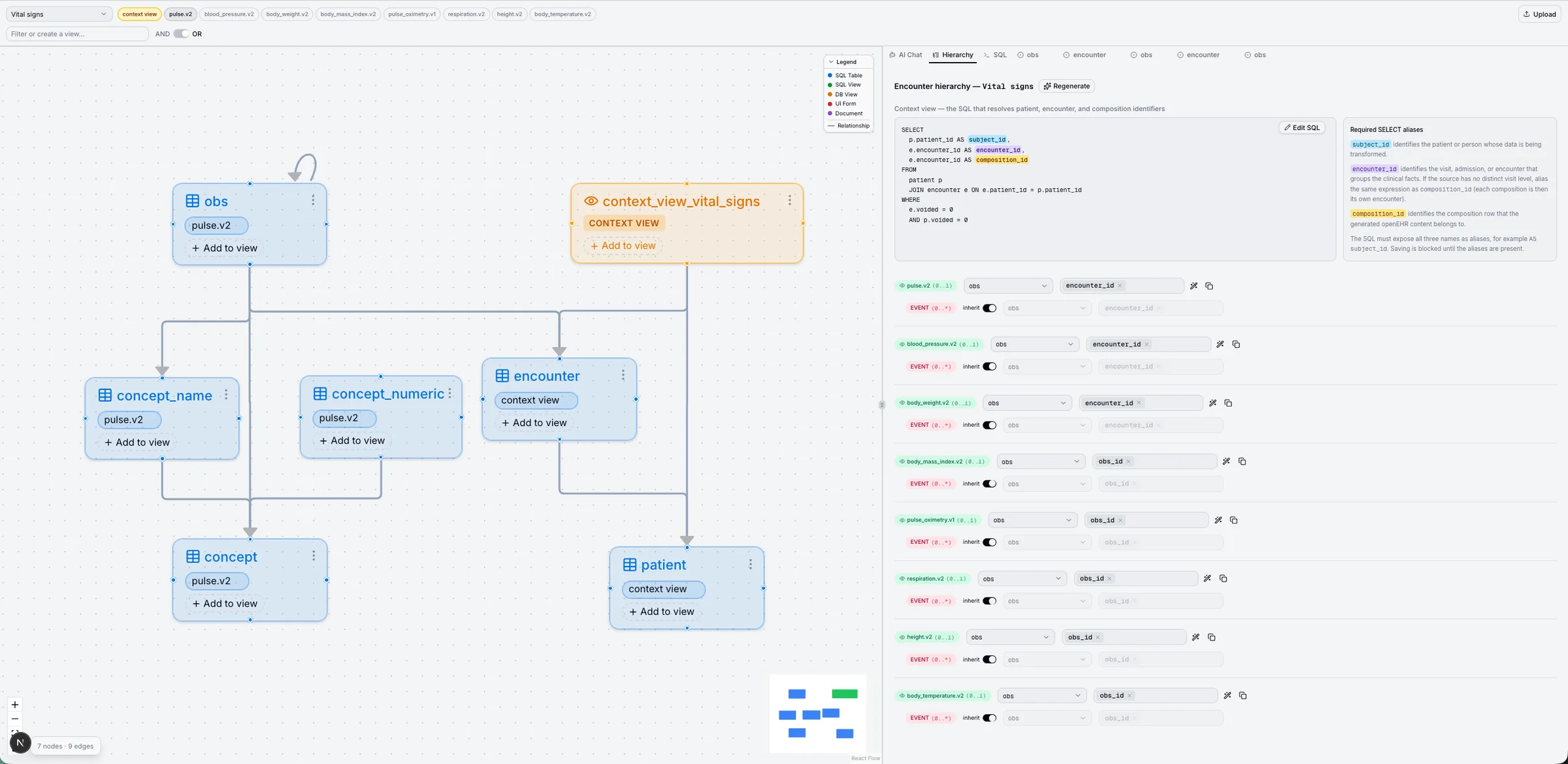1568x764 pixels.
Task: Click the Filter or create a view field
Action: tap(77, 34)
